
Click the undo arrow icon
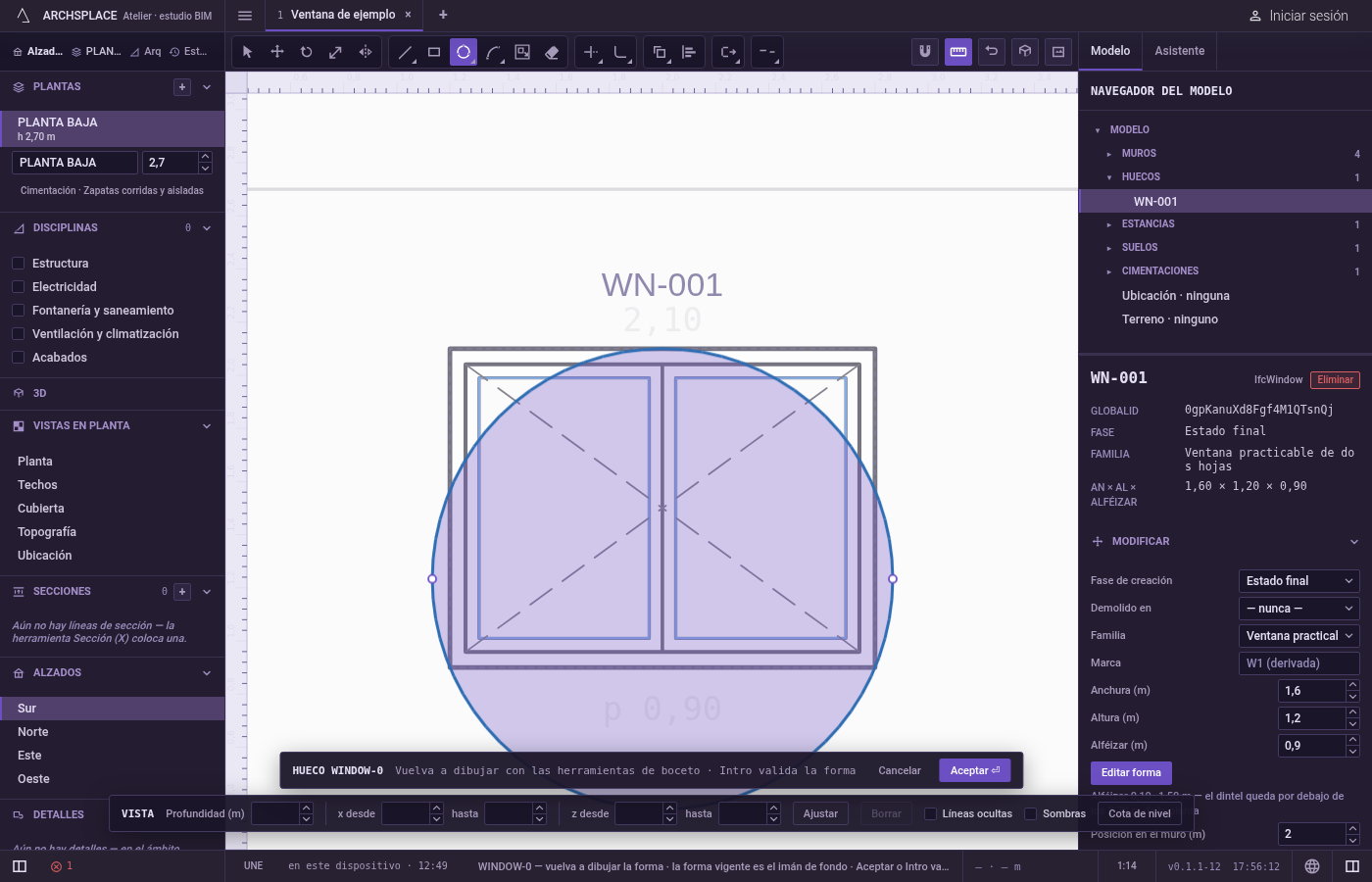pos(992,52)
